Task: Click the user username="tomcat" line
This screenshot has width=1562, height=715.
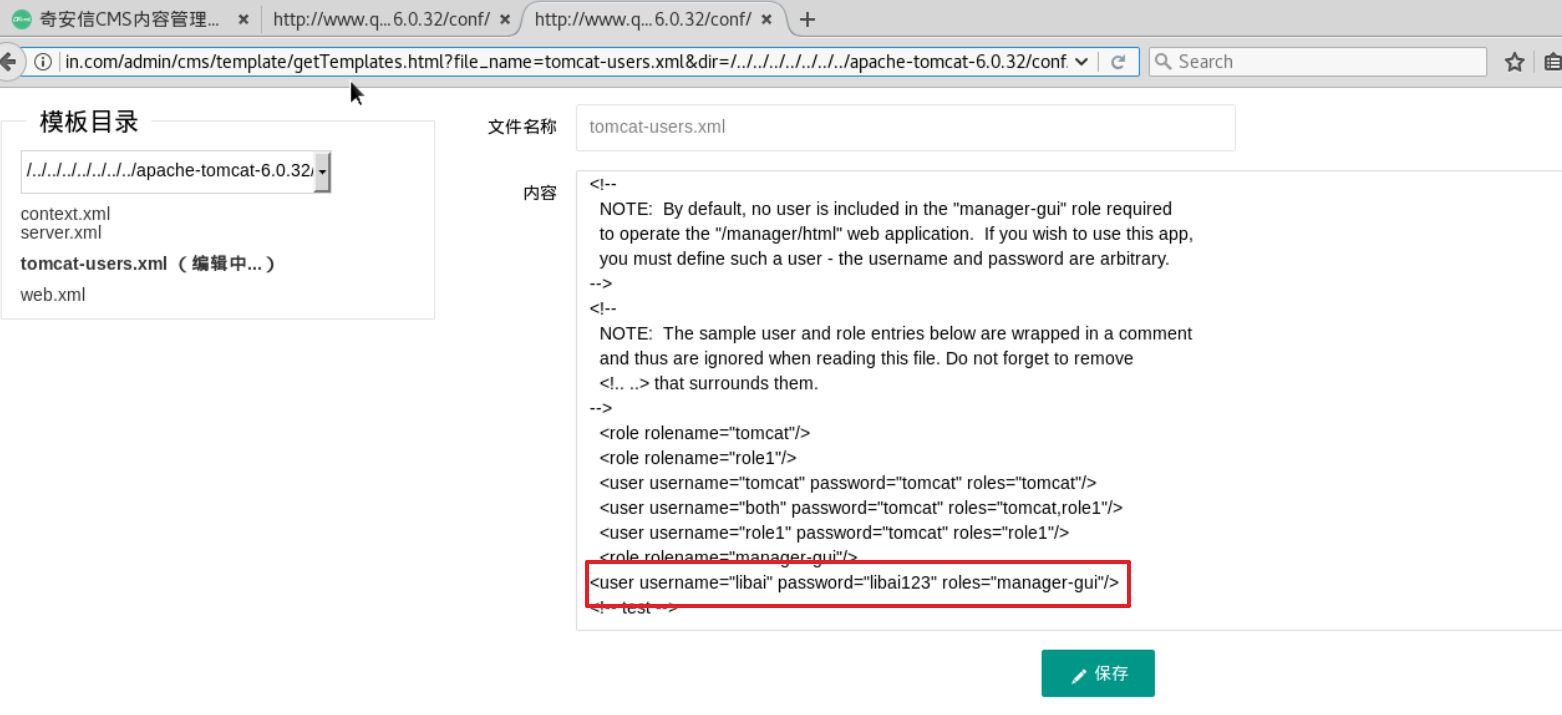Action: 848,483
